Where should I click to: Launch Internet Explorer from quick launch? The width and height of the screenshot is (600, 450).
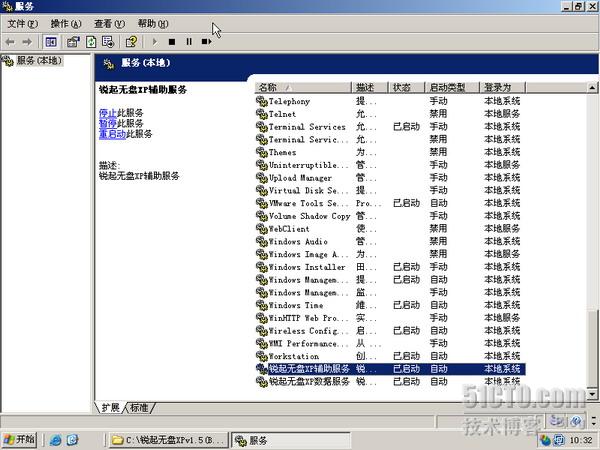tap(55, 440)
